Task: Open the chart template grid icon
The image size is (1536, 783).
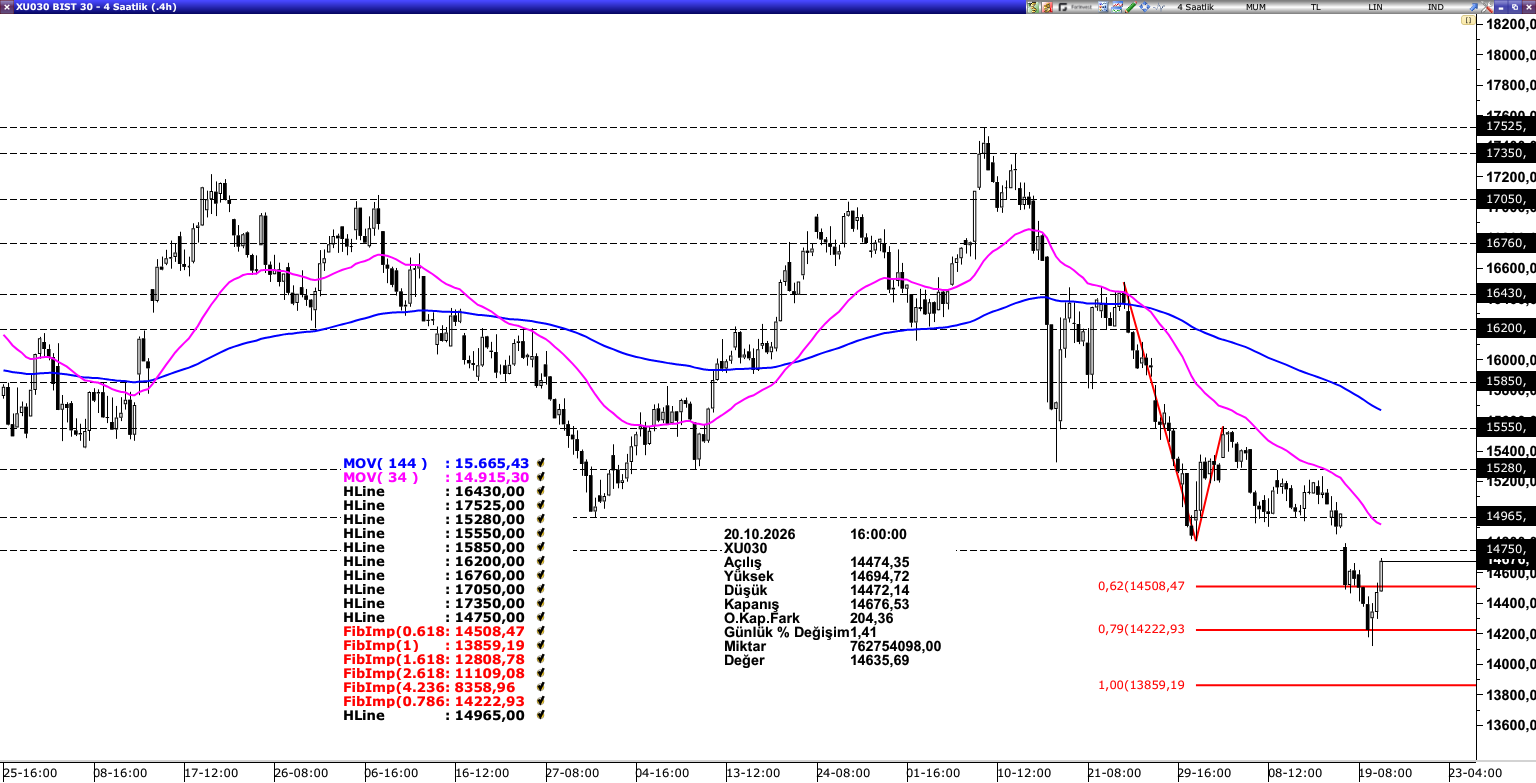Action: pos(1101,7)
